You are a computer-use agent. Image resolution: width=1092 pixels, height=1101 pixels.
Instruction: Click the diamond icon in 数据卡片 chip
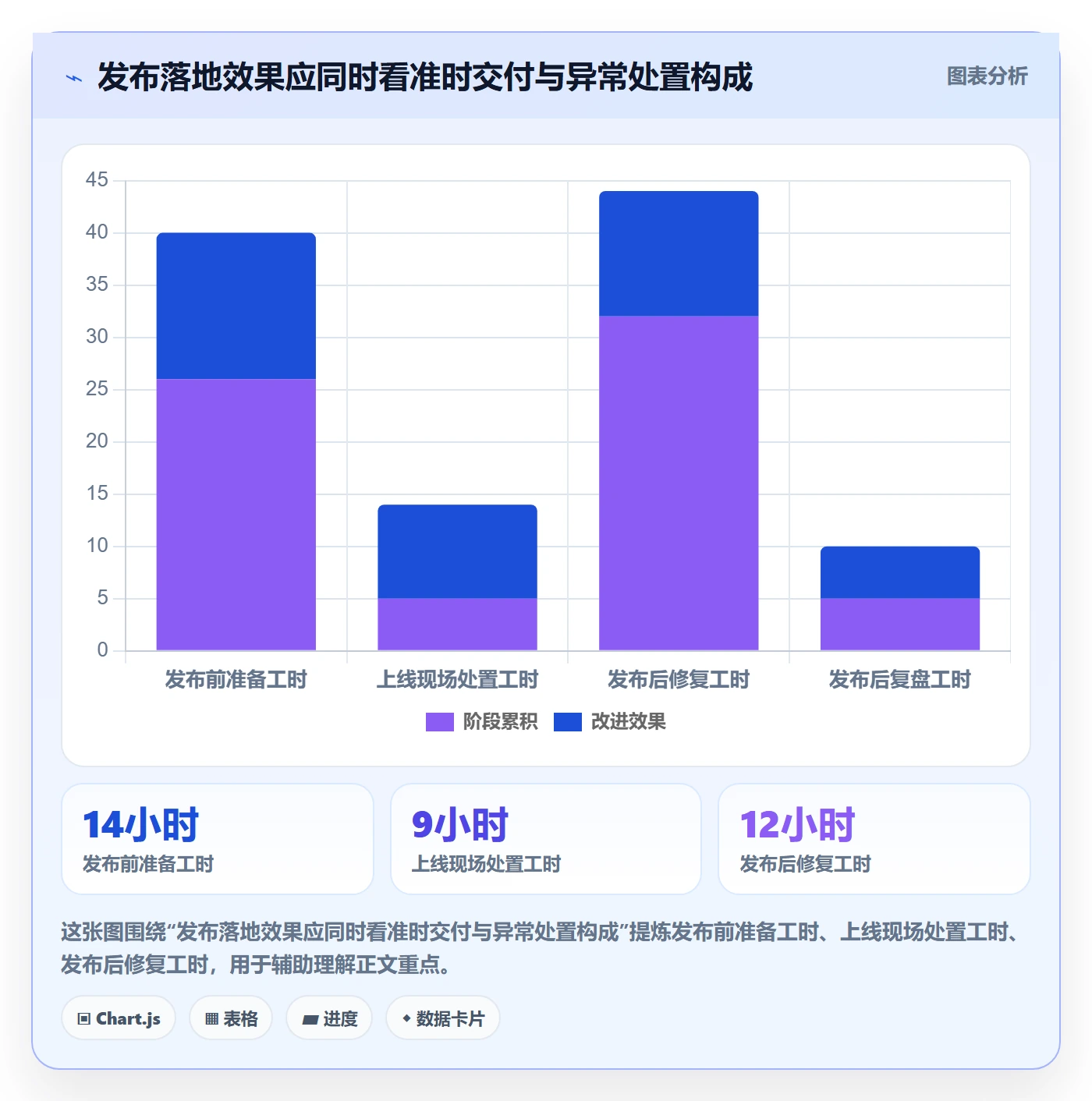[x=406, y=1018]
